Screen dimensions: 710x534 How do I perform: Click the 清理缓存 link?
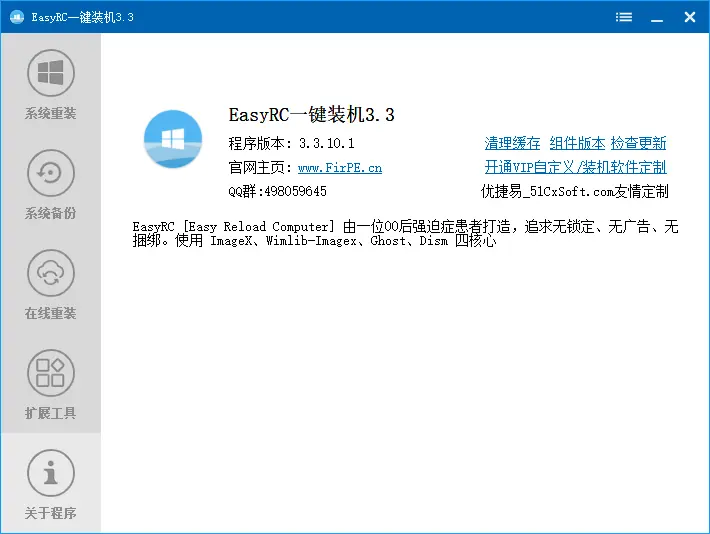click(512, 144)
